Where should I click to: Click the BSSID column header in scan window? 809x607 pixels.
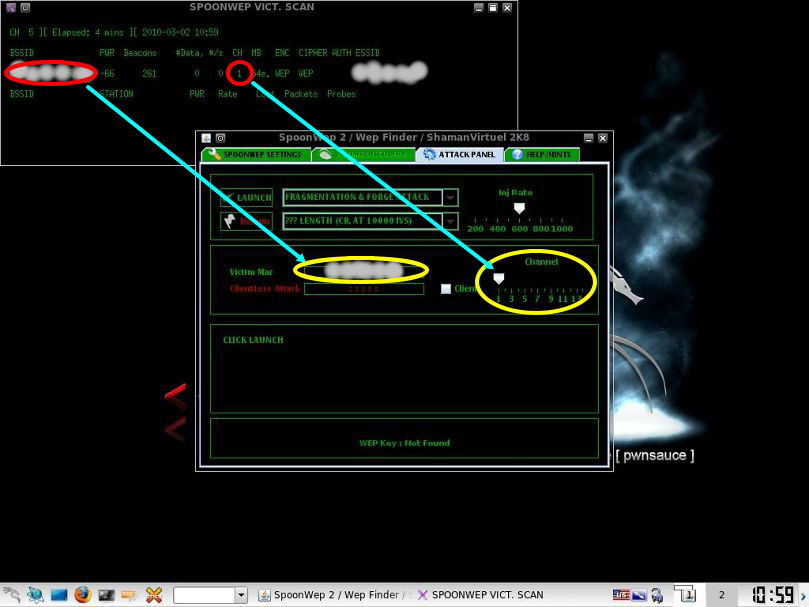[x=22, y=53]
